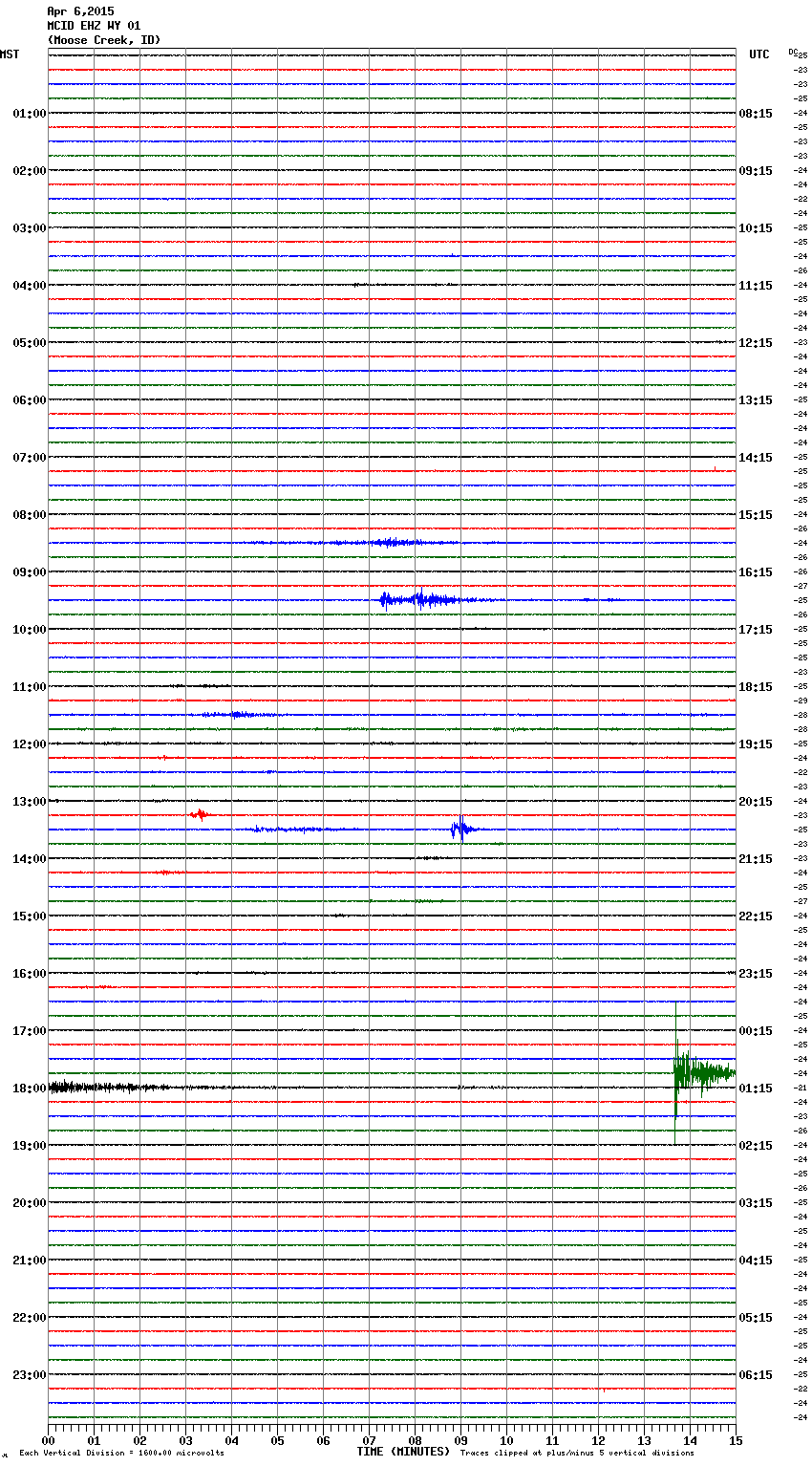Click the 14 minute tick label
Image resolution: width=812 pixels, height=1466 pixels.
click(x=691, y=1440)
